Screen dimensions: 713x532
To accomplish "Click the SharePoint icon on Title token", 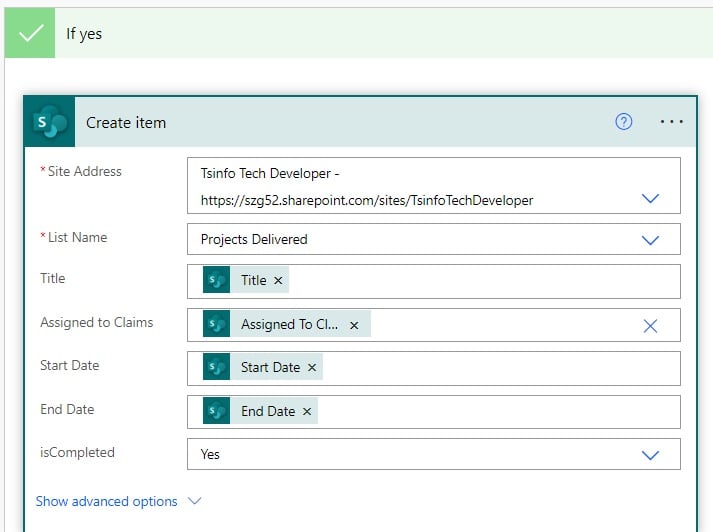I will click(216, 280).
